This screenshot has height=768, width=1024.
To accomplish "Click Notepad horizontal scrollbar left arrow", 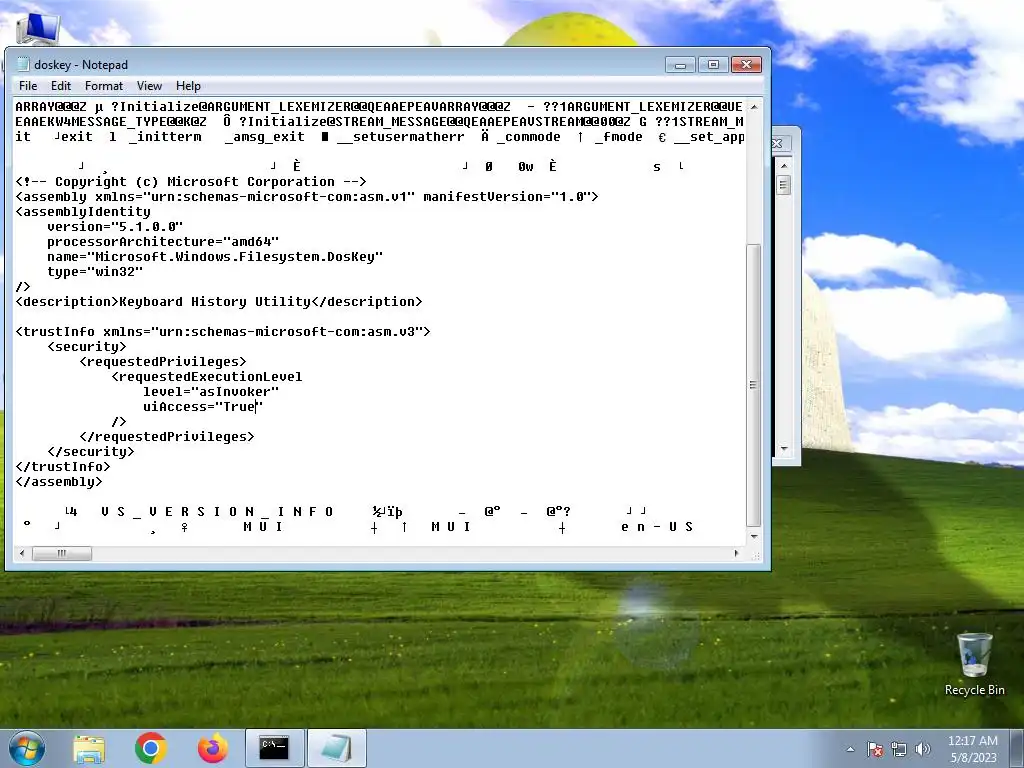I will (x=22, y=553).
